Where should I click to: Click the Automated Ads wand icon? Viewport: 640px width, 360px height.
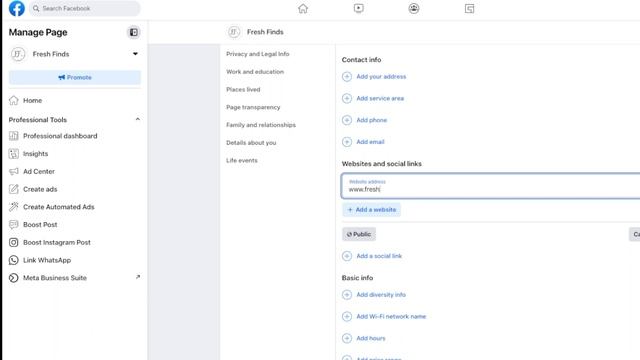[13, 207]
